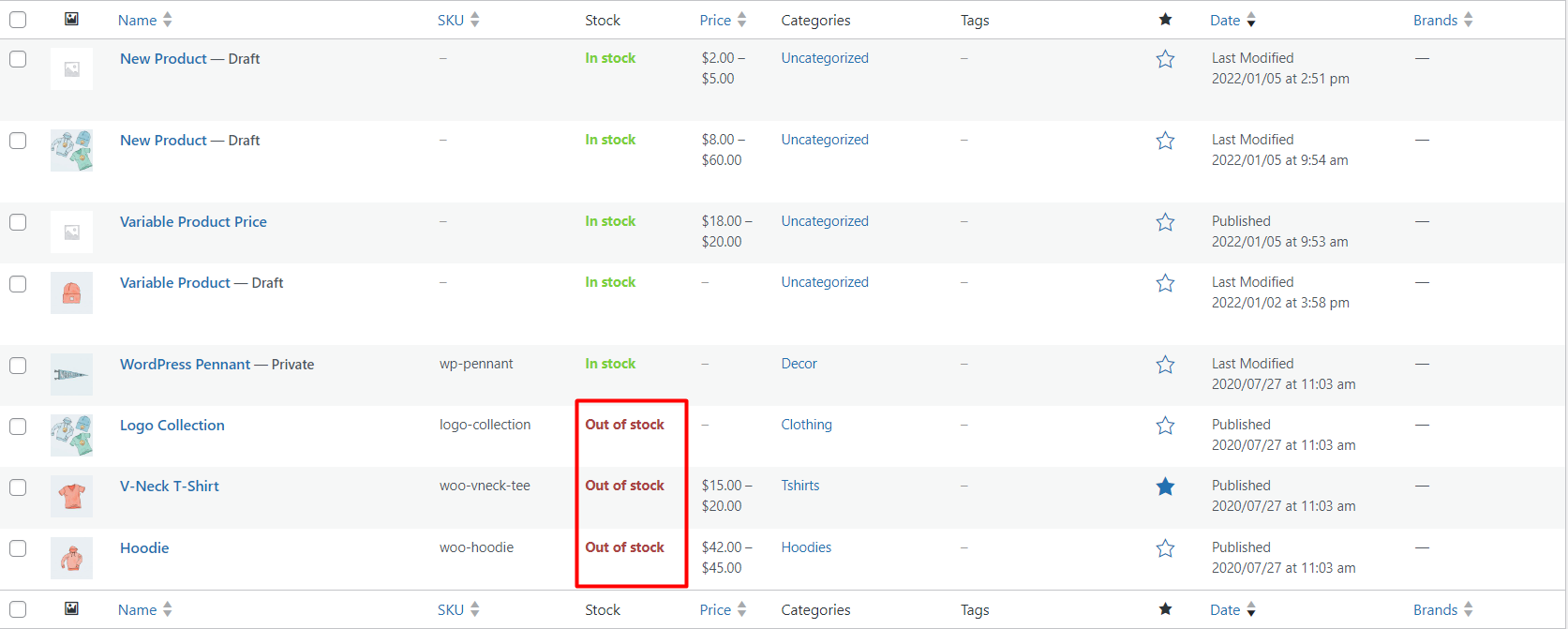The image size is (1568, 629).
Task: Mark Hoodie as featured with star
Action: [1165, 548]
